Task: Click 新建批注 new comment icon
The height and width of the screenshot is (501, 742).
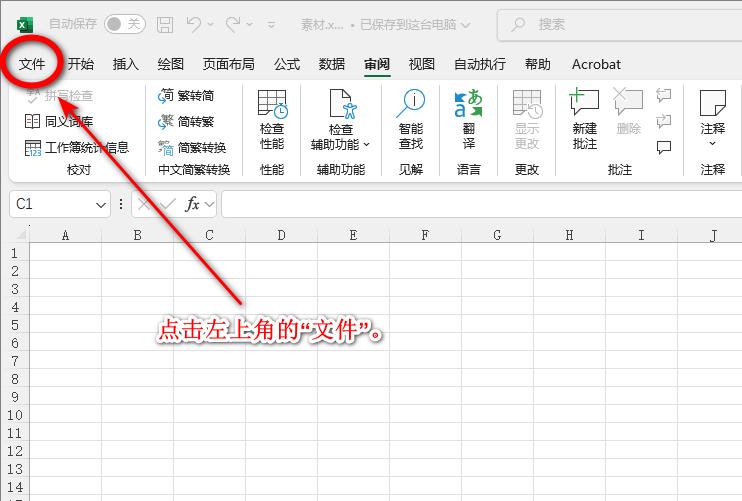Action: [584, 102]
